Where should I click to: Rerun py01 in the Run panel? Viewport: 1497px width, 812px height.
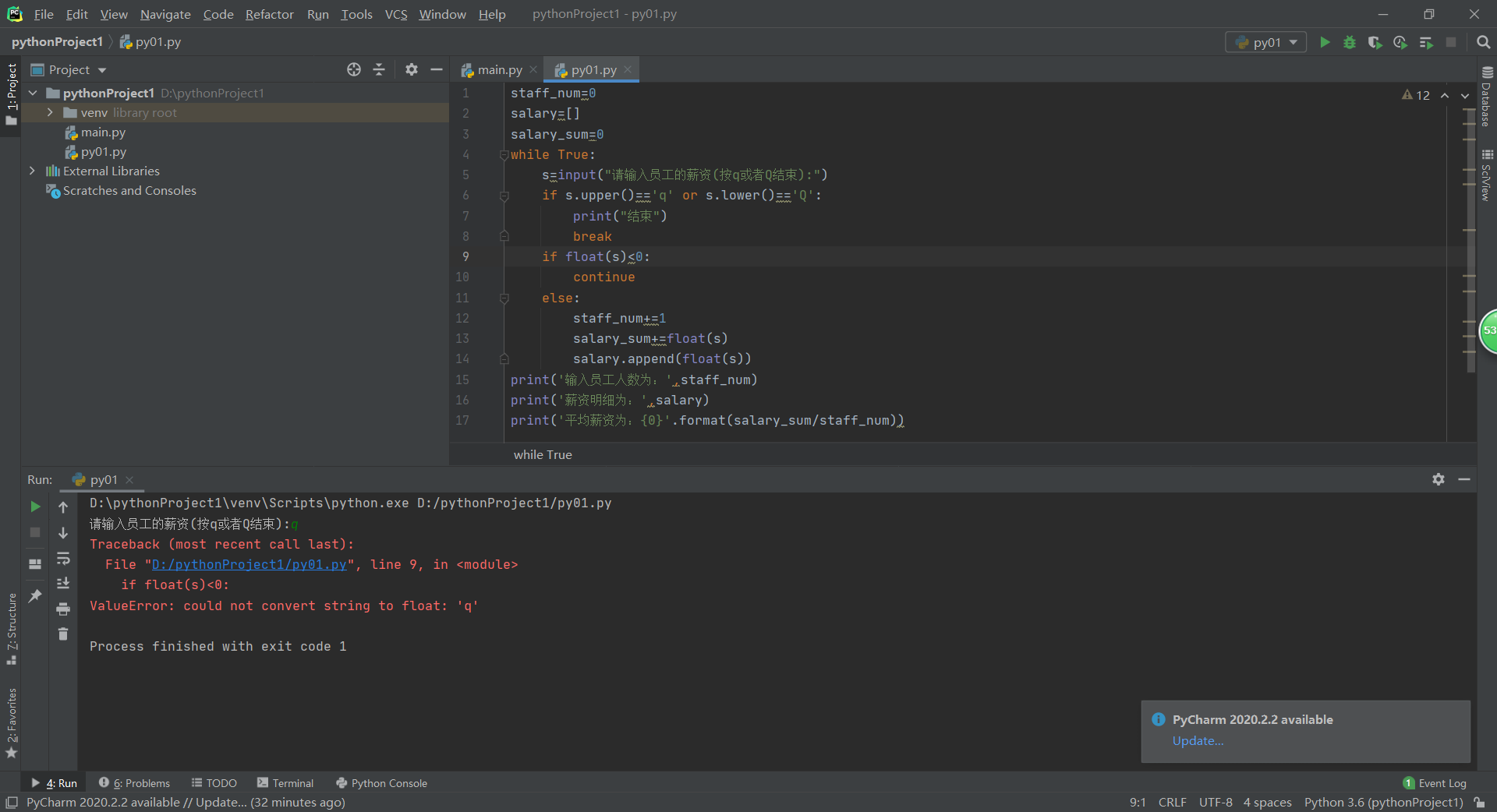click(35, 507)
